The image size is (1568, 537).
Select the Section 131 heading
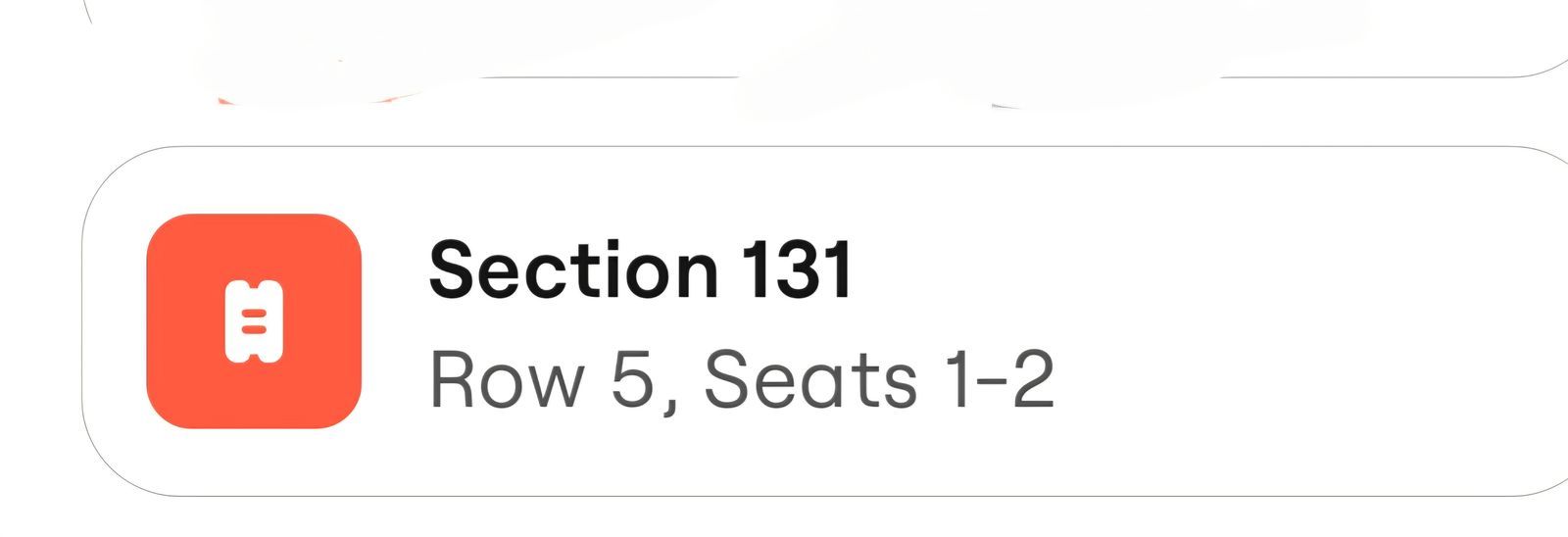coord(640,269)
